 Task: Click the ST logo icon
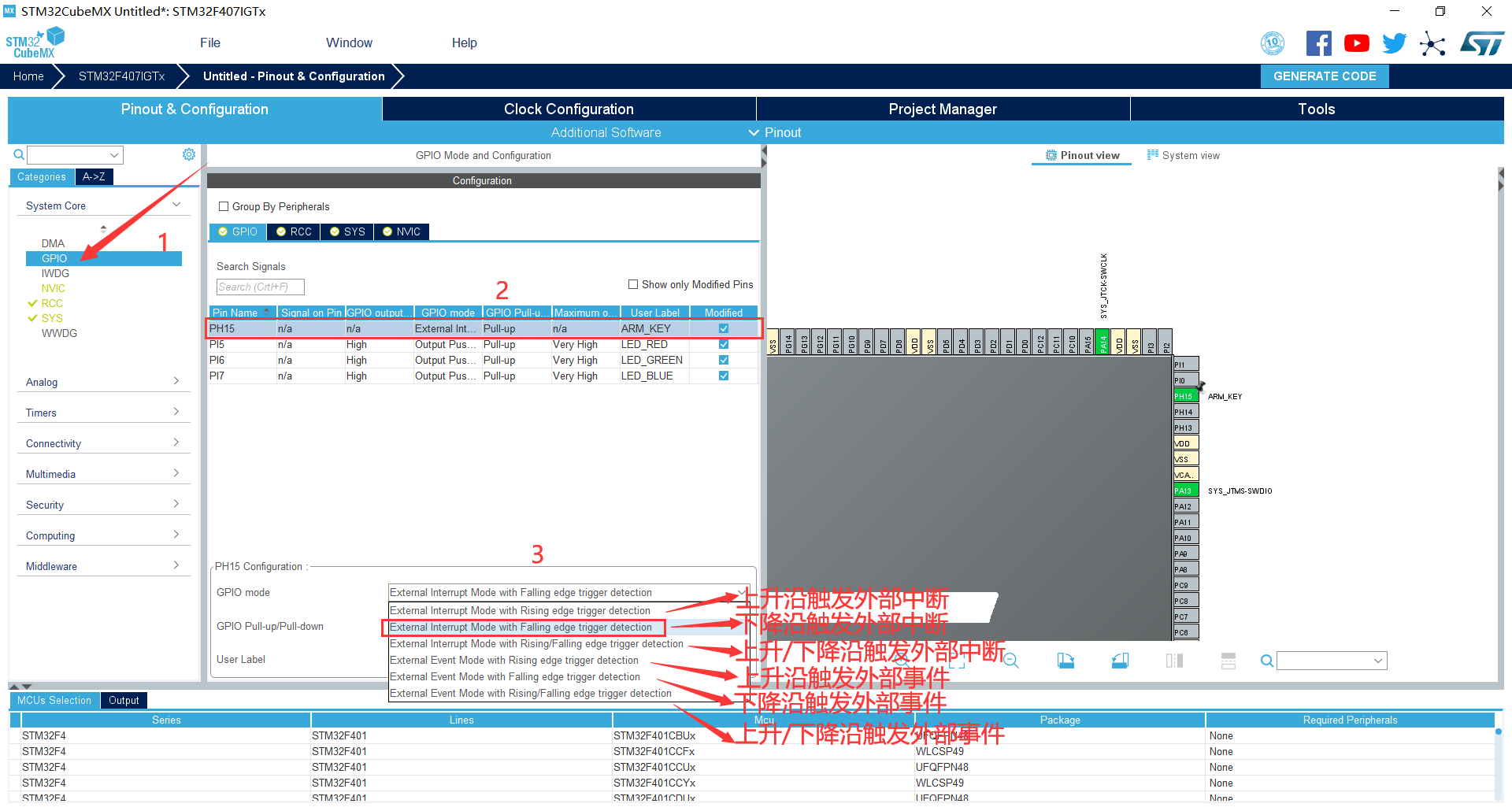[x=1481, y=43]
